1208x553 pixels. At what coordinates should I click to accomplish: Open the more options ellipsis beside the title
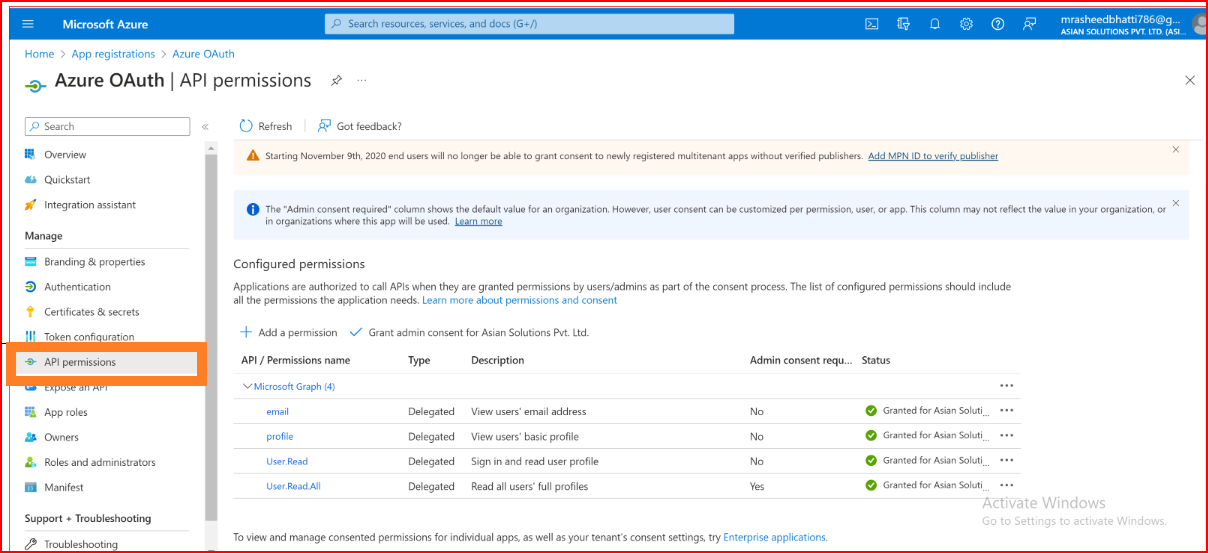point(362,81)
